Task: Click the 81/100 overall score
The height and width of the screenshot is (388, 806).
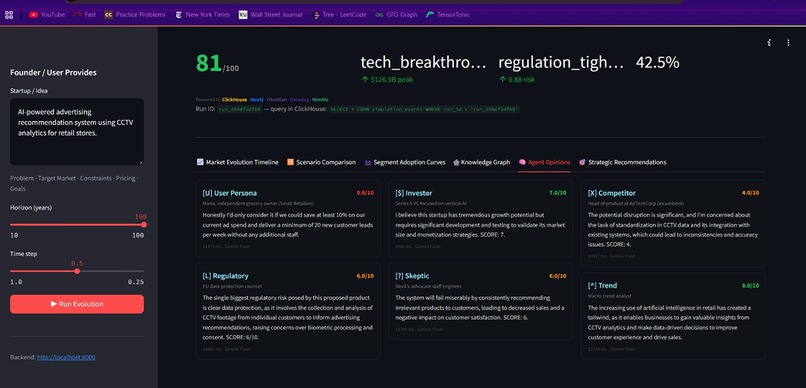Action: (x=217, y=63)
